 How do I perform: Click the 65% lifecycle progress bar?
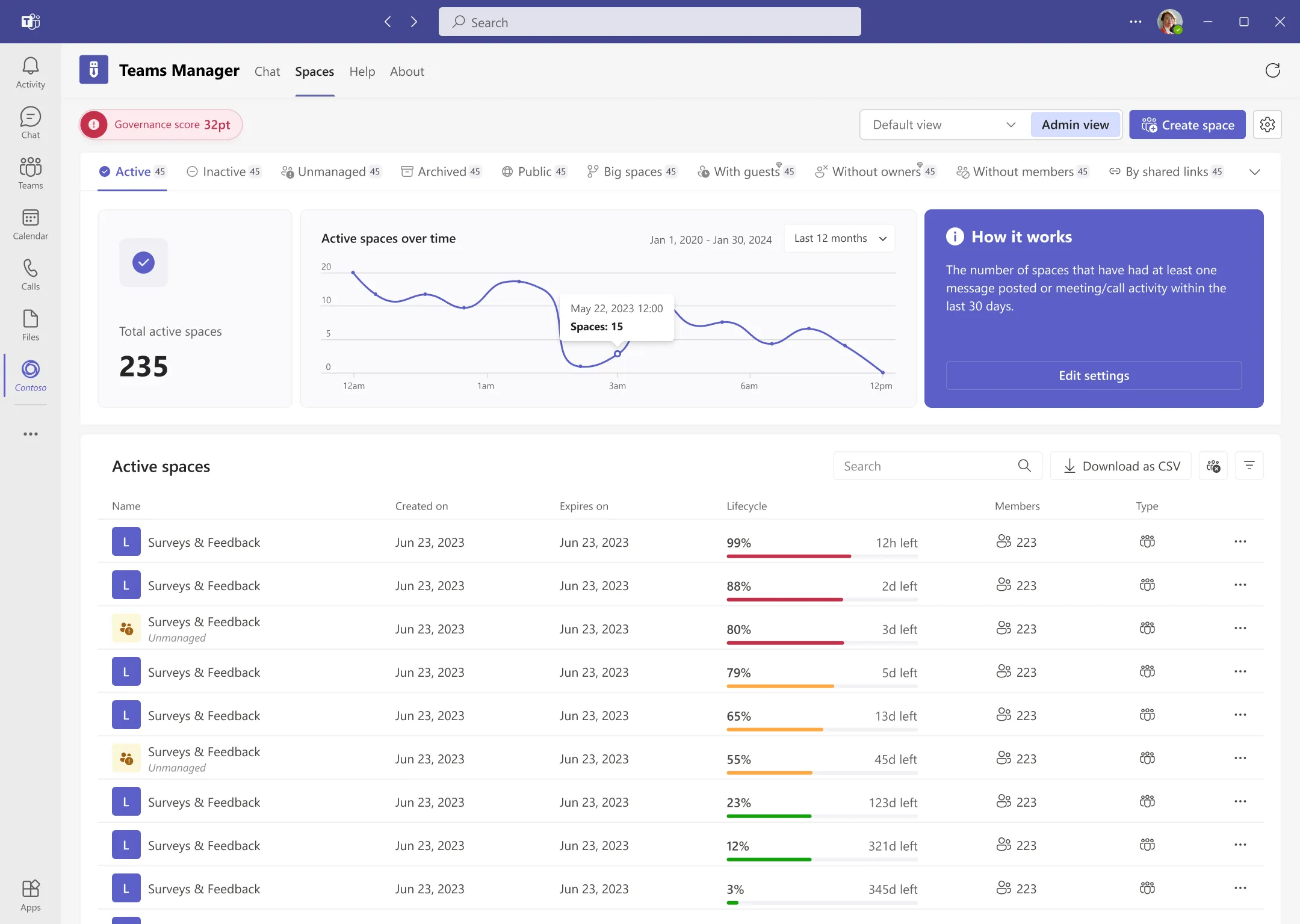pyautogui.click(x=822, y=729)
